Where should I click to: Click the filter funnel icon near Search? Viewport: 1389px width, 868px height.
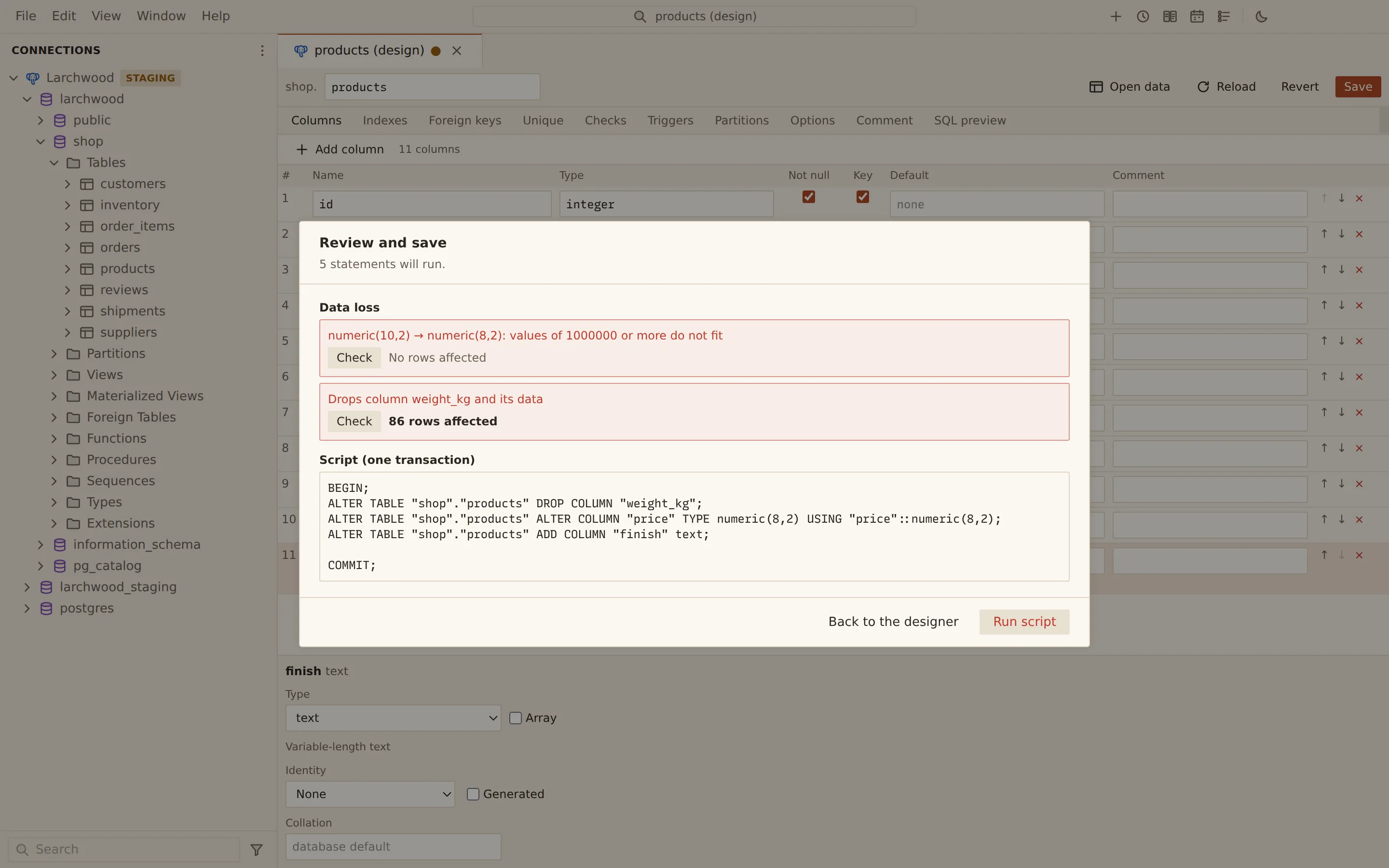tap(257, 849)
